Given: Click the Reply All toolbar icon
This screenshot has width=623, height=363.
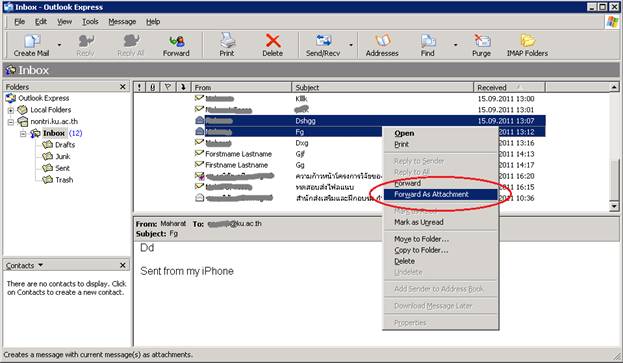Looking at the screenshot, I should click(x=130, y=45).
